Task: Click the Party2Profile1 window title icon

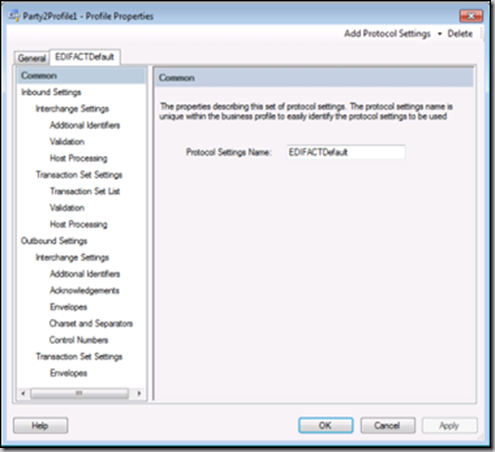Action: pyautogui.click(x=14, y=16)
